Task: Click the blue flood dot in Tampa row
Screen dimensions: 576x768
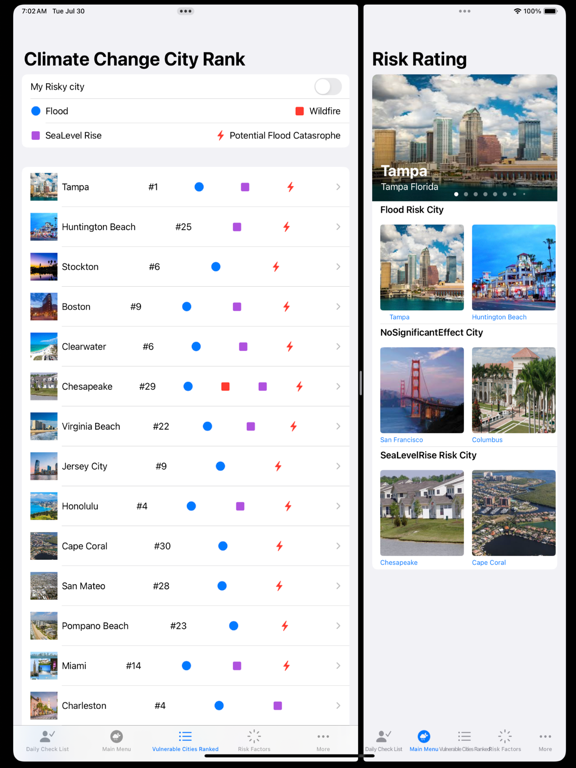Action: [x=199, y=187]
